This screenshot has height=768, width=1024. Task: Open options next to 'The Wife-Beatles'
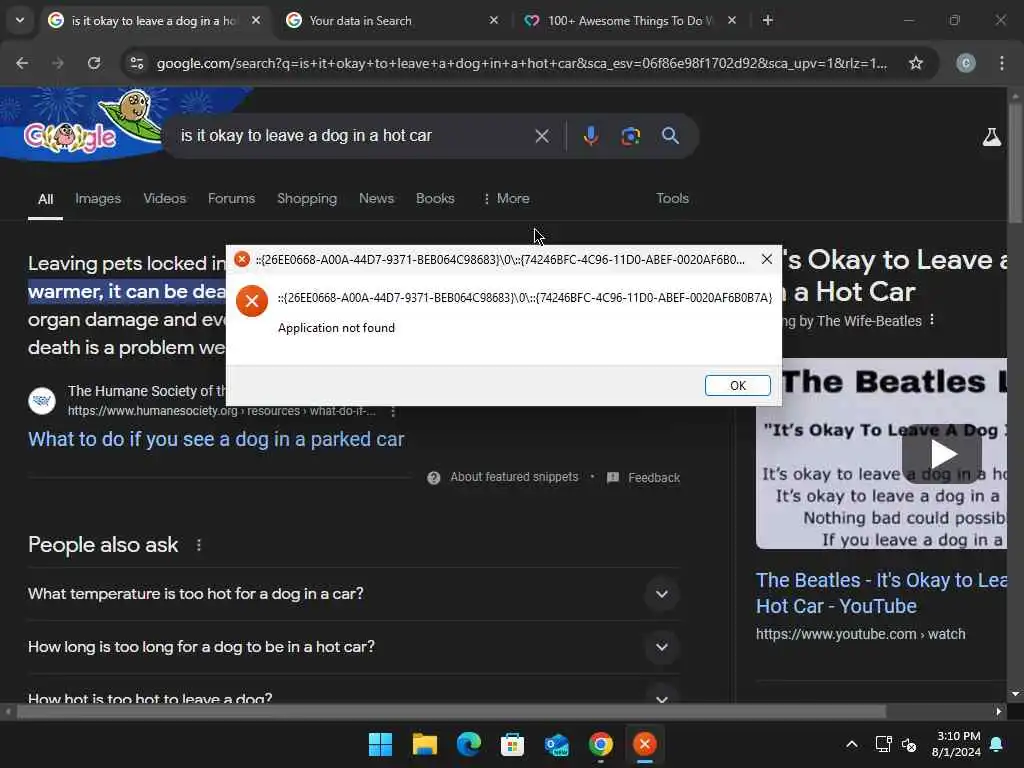click(x=932, y=320)
